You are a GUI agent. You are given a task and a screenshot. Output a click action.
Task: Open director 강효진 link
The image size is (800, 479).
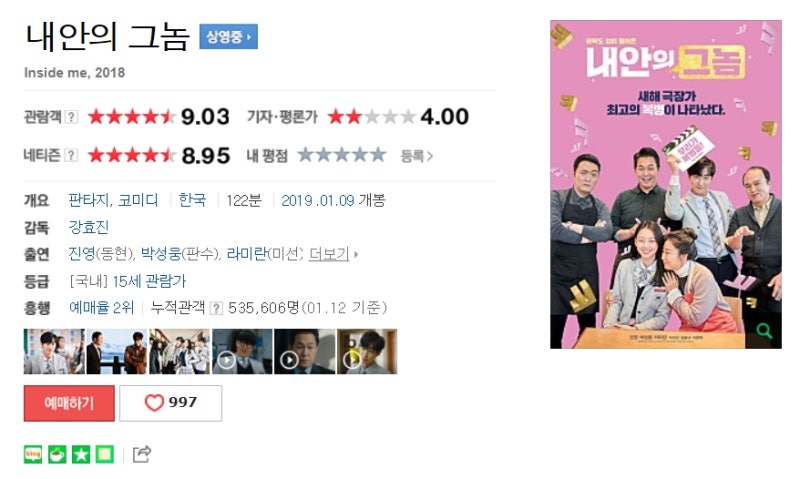click(x=89, y=227)
